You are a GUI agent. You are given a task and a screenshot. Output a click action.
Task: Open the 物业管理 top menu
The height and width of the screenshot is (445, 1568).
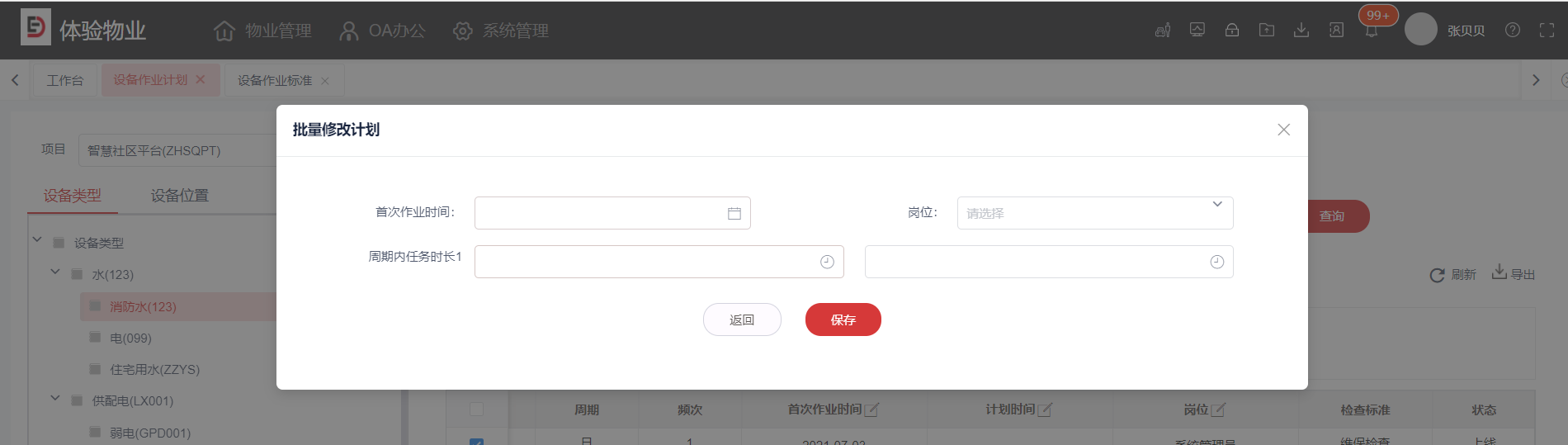tap(262, 31)
